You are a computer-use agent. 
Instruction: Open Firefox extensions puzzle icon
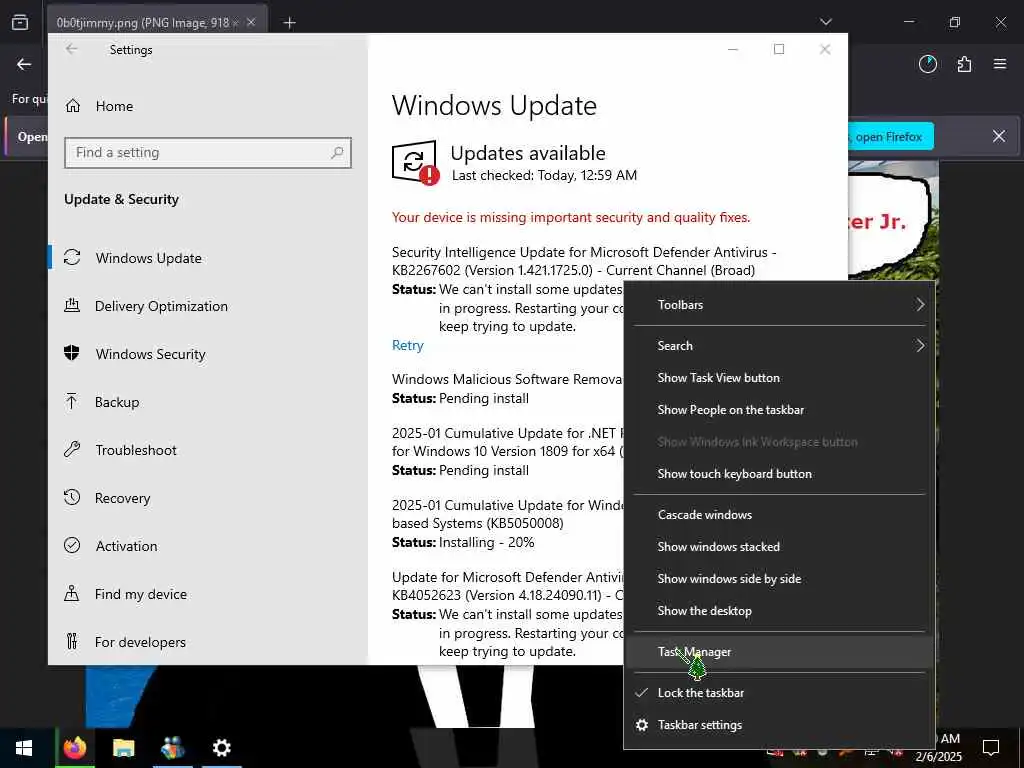click(965, 64)
